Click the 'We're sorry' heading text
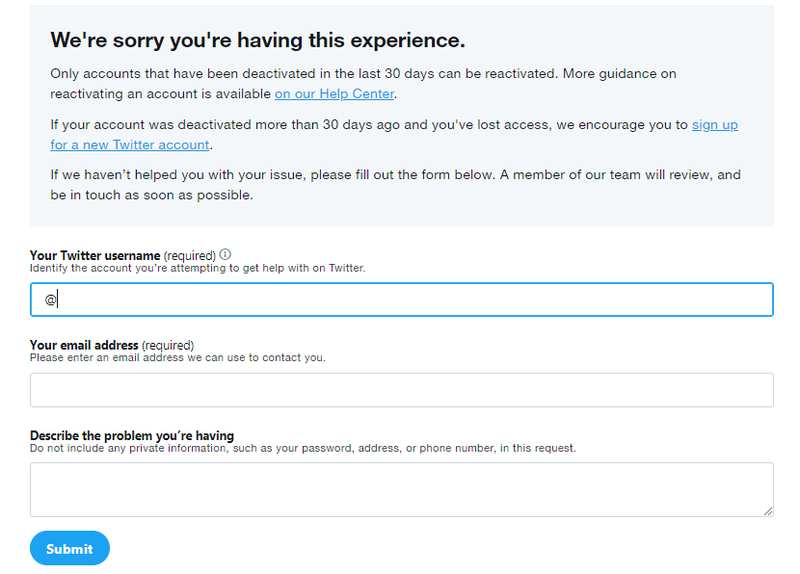This screenshot has height=574, width=800. [x=258, y=40]
